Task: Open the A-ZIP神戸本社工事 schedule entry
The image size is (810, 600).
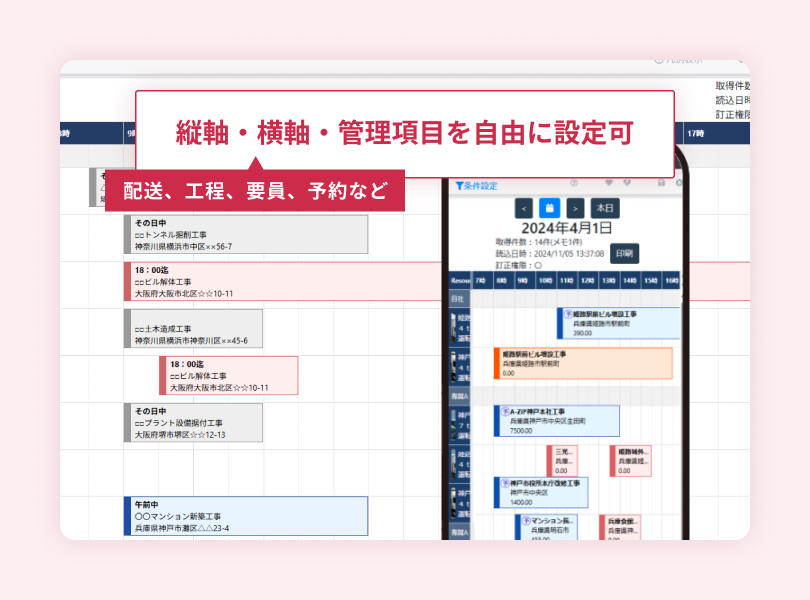Action: click(x=556, y=421)
